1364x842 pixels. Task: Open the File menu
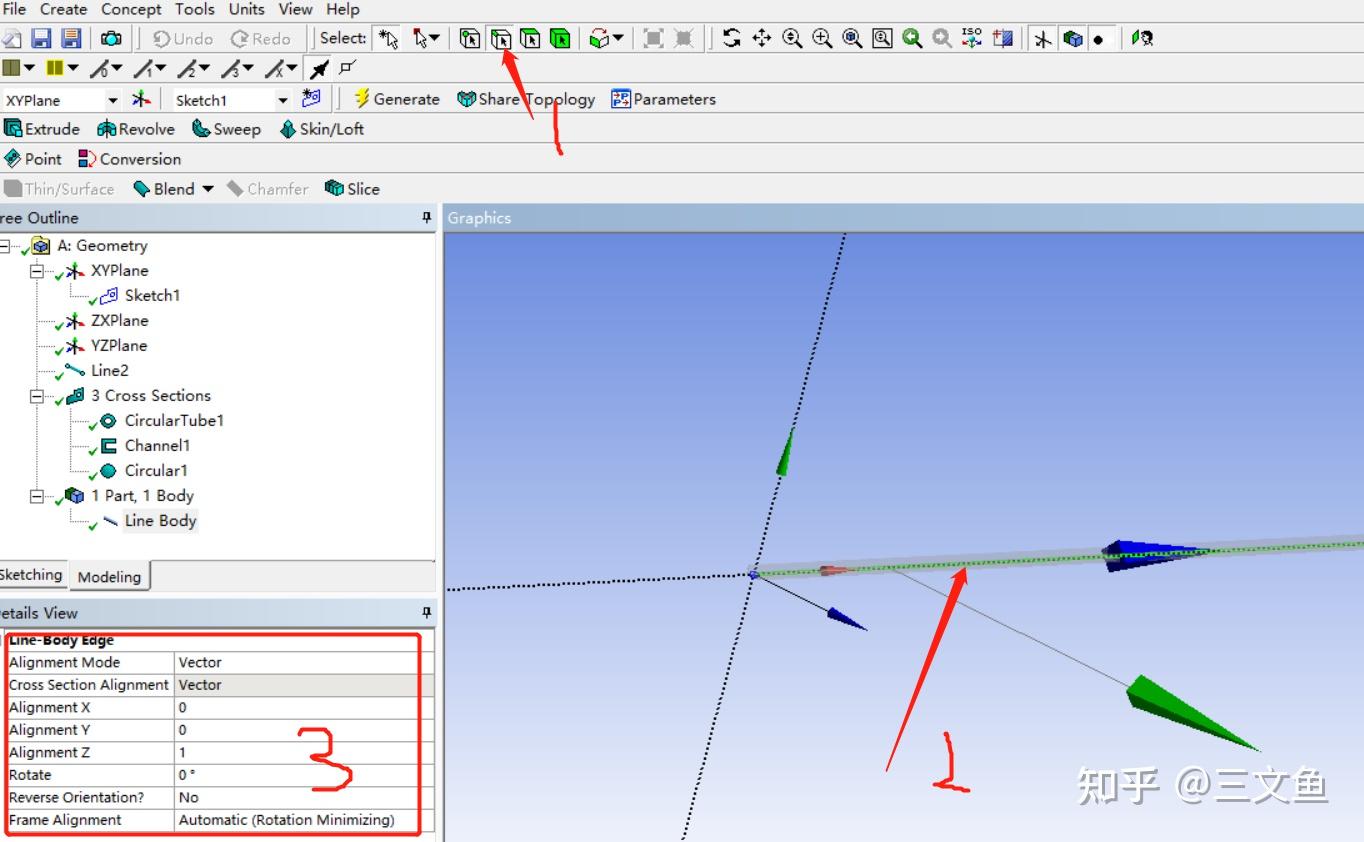(14, 9)
